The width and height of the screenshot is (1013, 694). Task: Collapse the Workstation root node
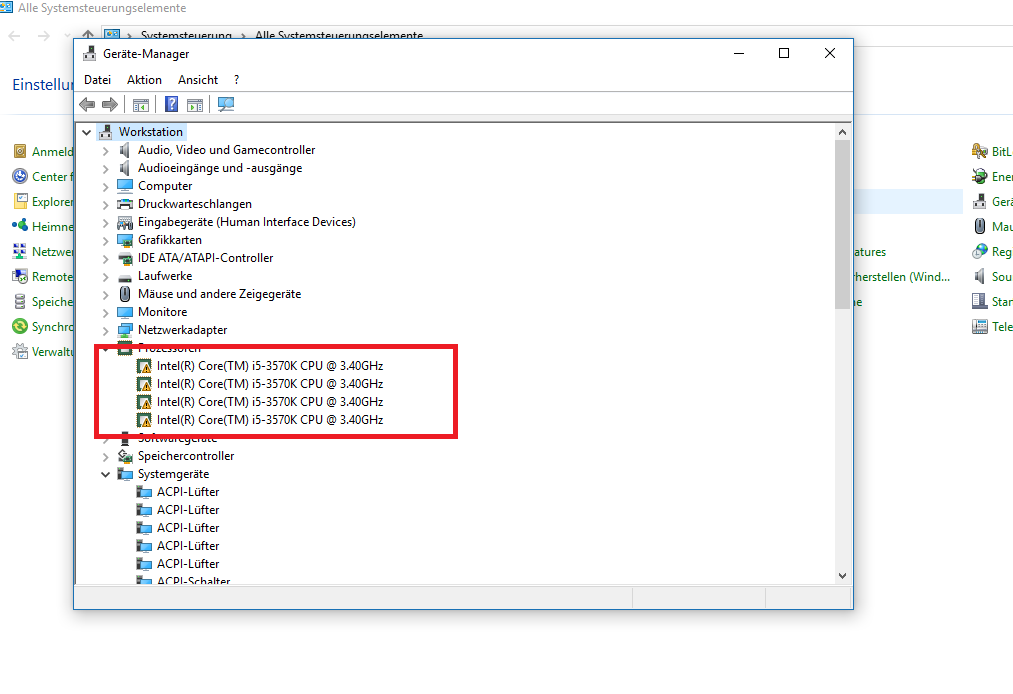pos(87,132)
